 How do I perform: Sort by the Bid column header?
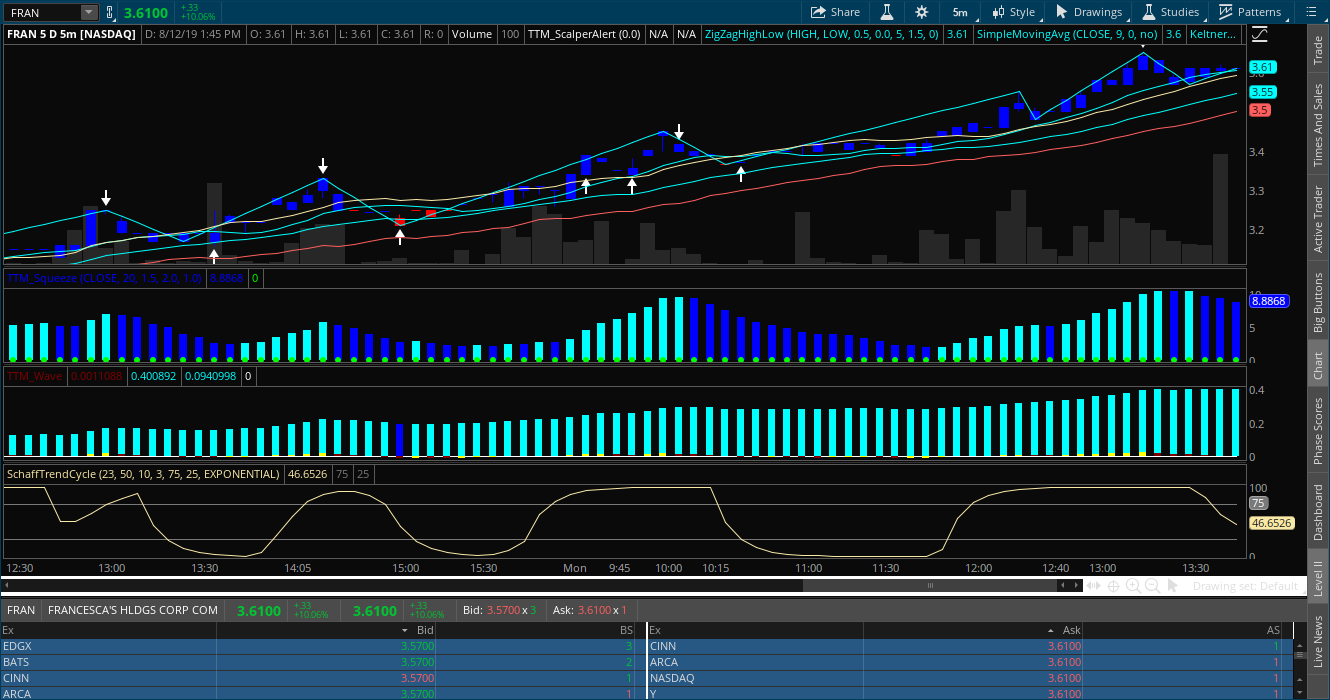tap(425, 630)
